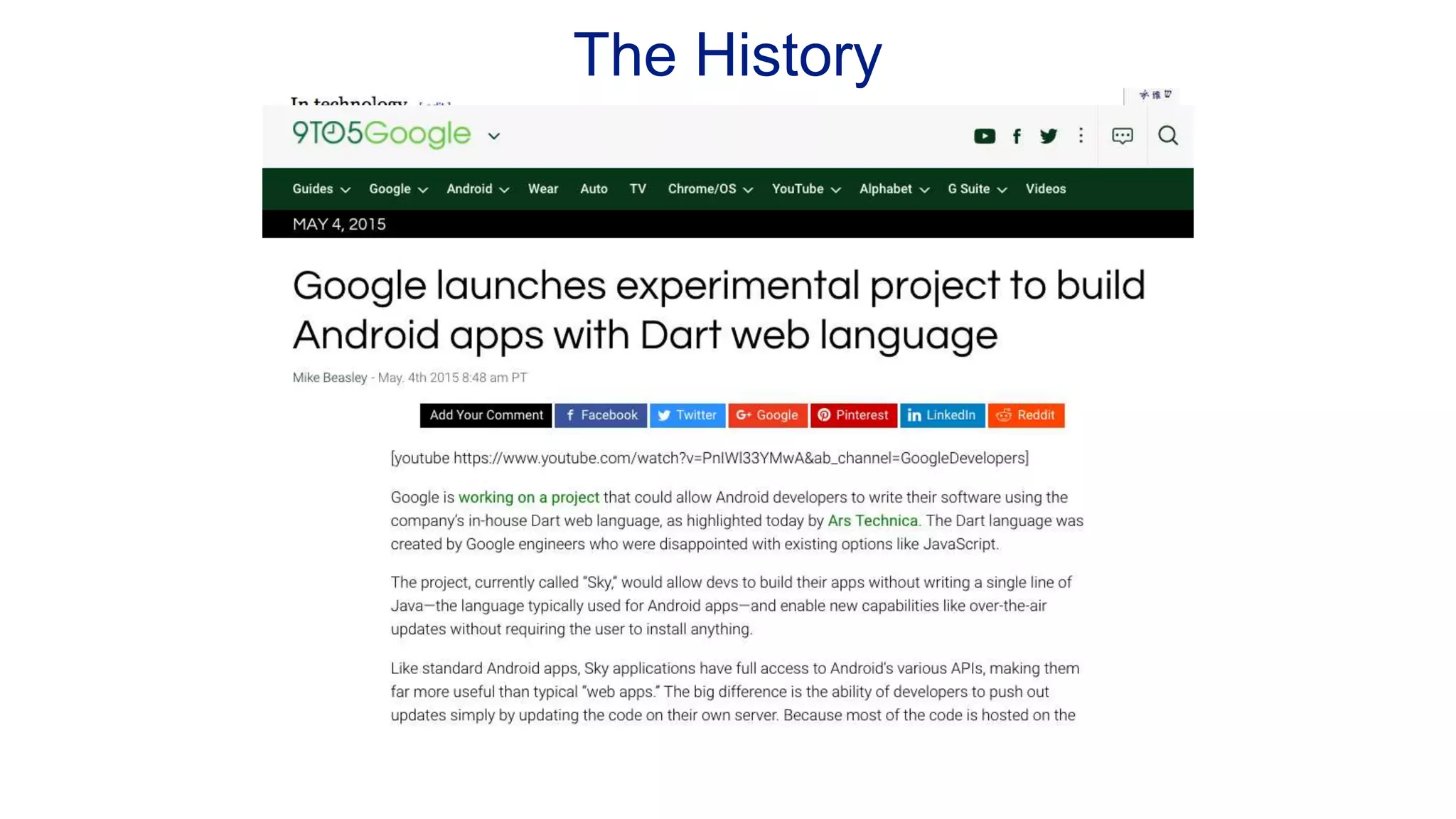
Task: Expand the site switcher chevron beside logo
Action: click(494, 136)
